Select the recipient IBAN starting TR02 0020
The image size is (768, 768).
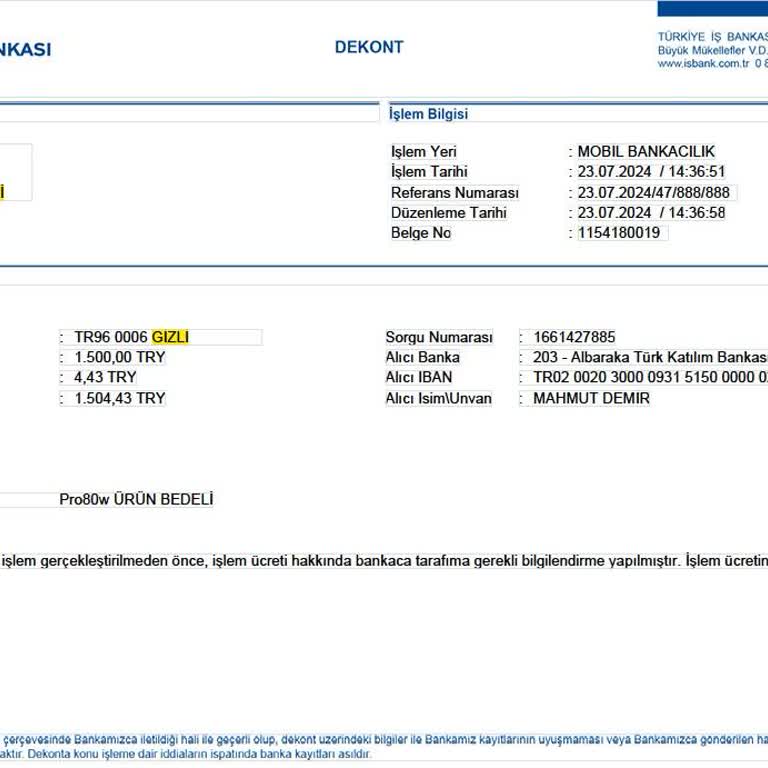pos(650,377)
